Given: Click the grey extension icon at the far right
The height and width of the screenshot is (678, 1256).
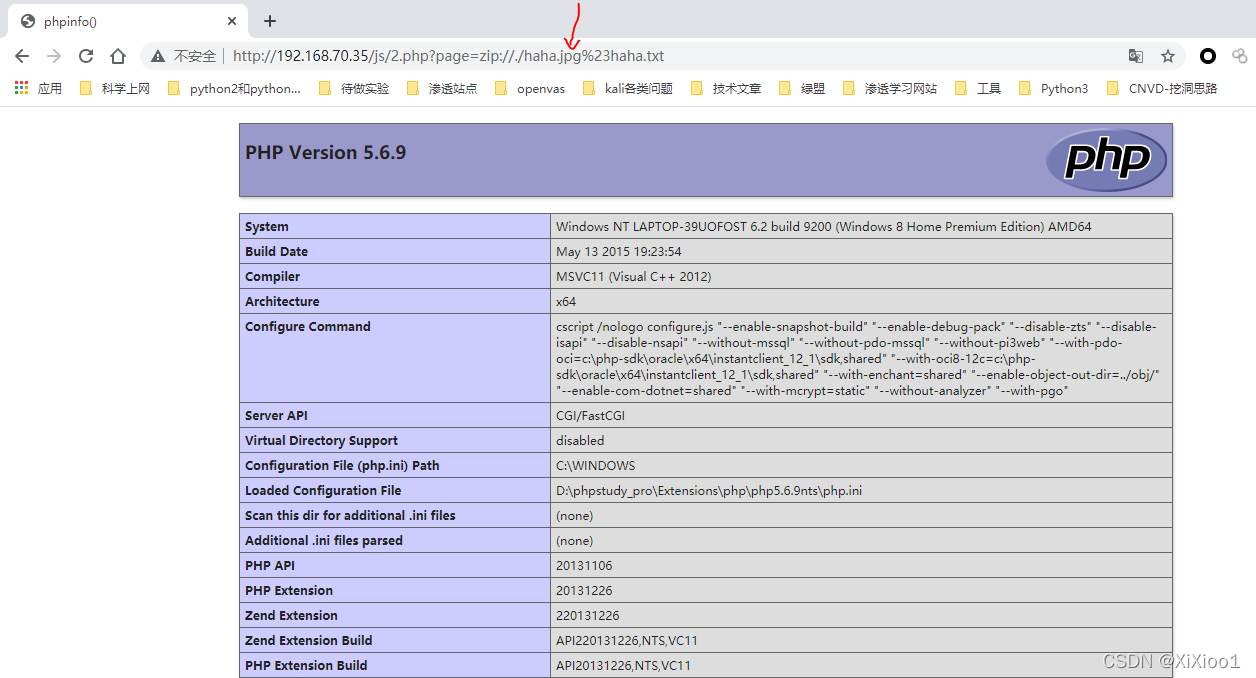Looking at the screenshot, I should (1240, 56).
